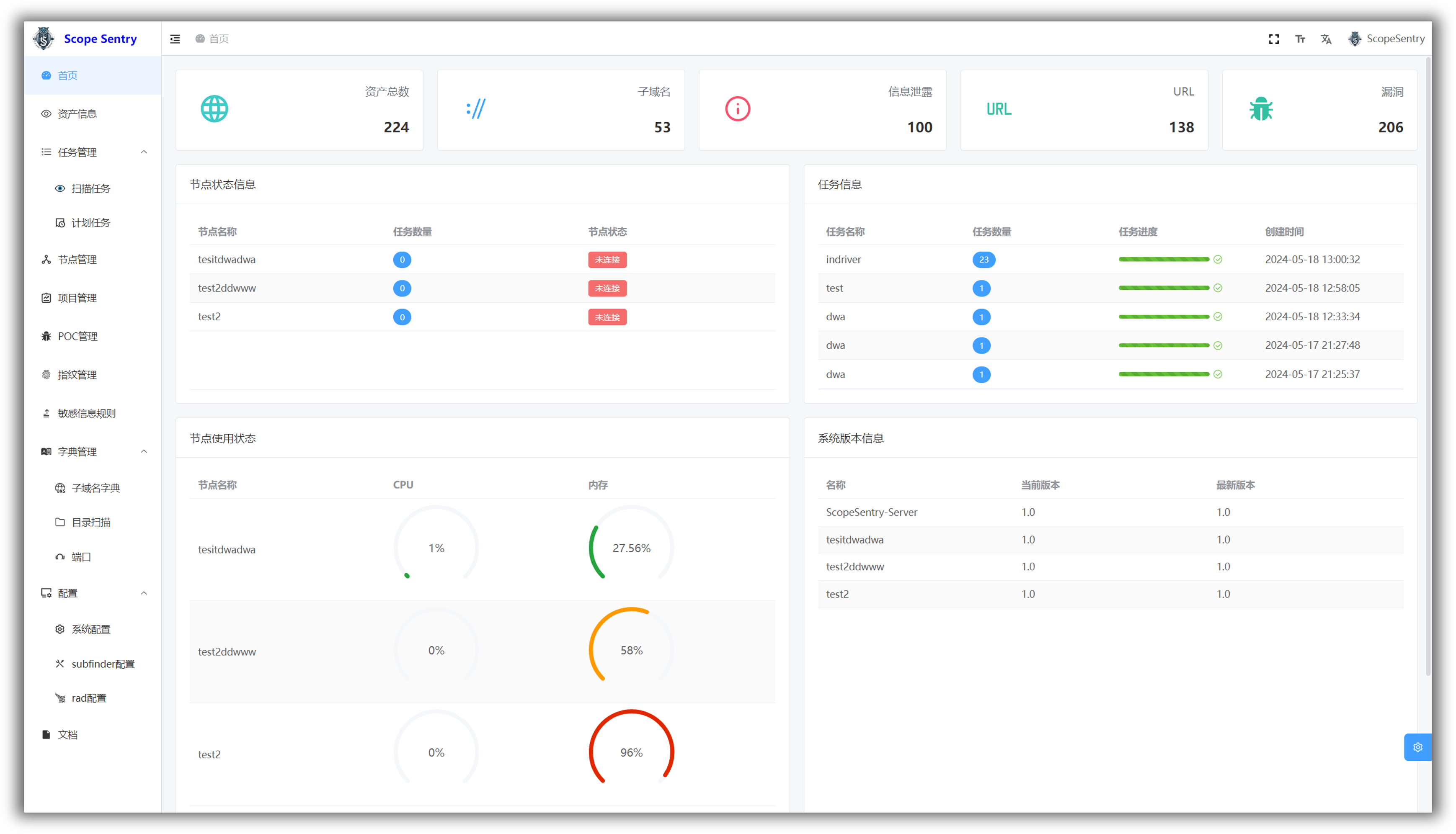Screen dimensions: 1456x834
Task: Collapse the 任务管理 menu group
Action: [144, 152]
